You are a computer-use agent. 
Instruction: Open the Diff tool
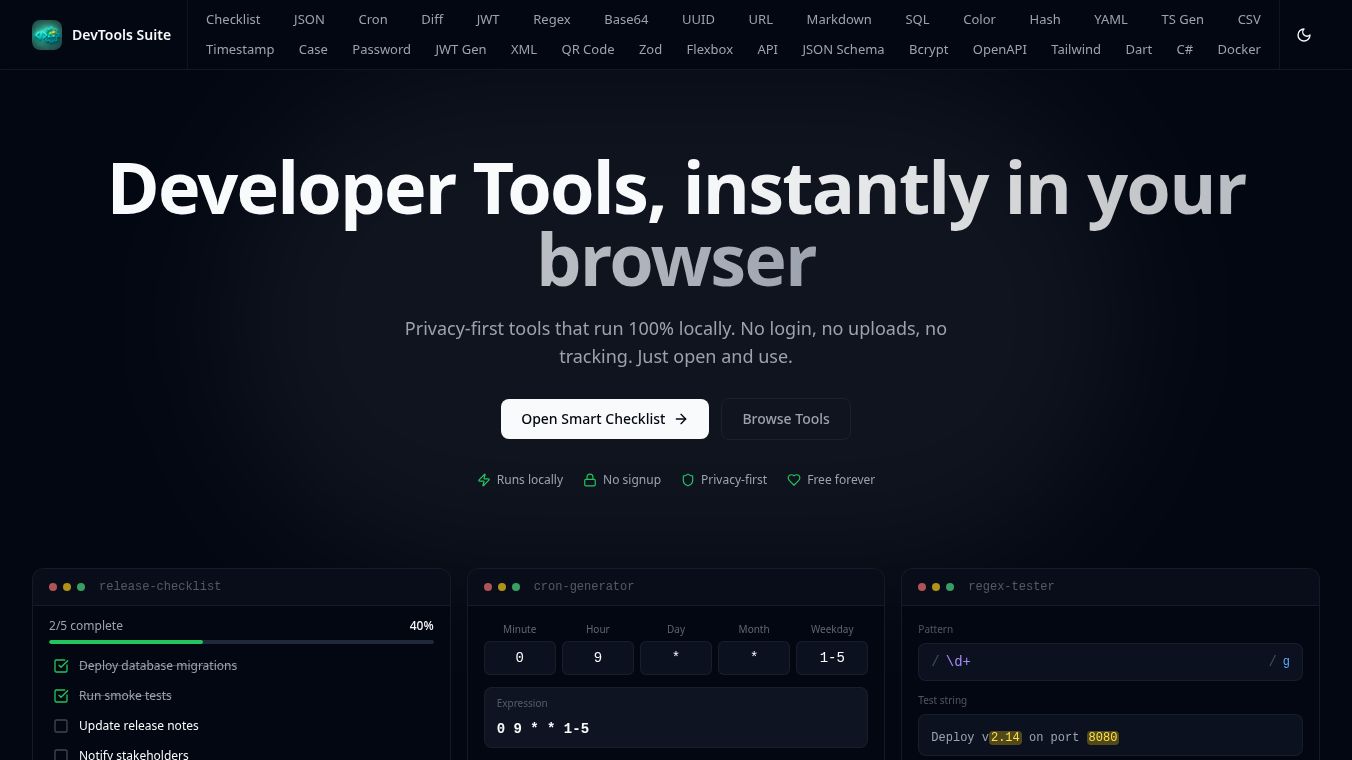[x=432, y=19]
